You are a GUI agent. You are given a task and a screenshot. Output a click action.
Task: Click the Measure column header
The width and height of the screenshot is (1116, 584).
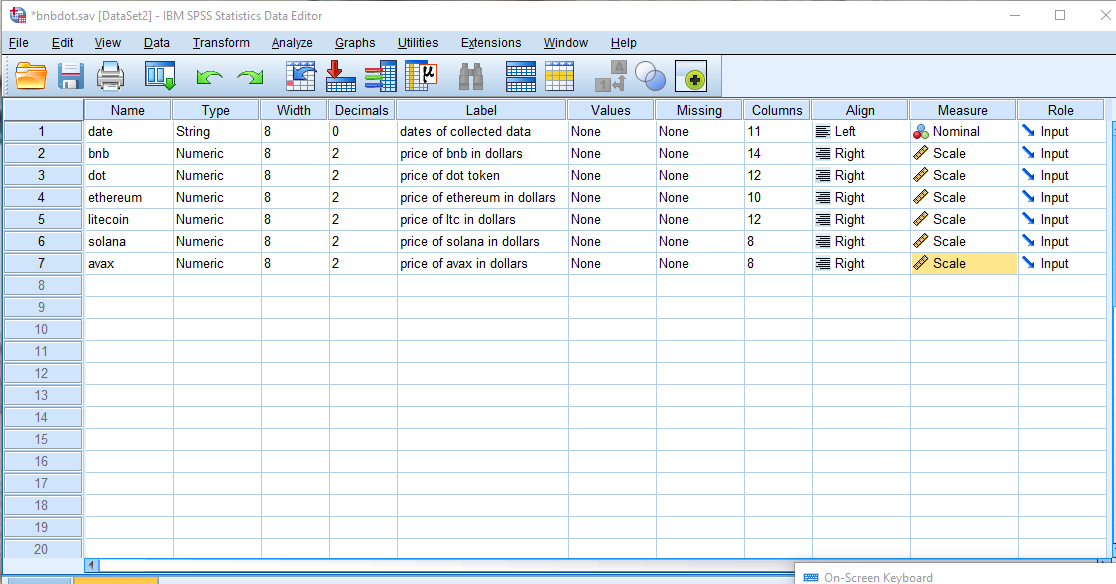[963, 110]
